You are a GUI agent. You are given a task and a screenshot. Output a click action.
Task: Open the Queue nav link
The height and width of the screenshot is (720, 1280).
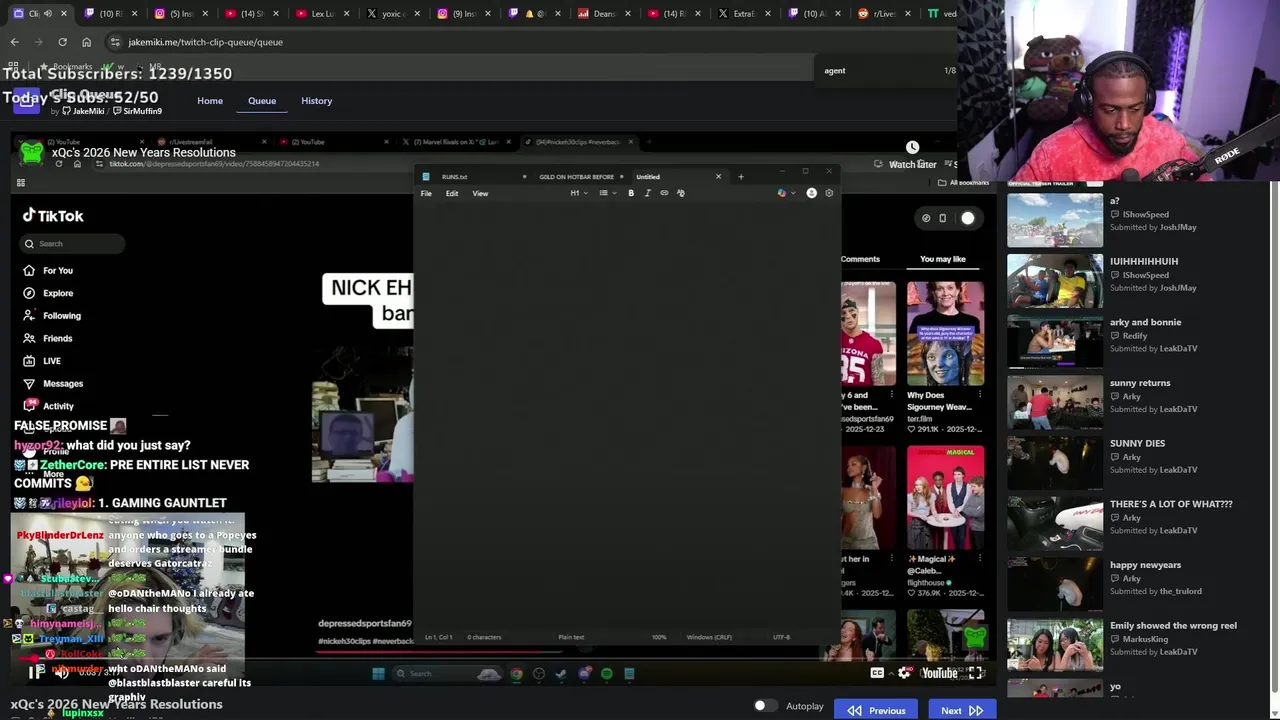coord(262,101)
